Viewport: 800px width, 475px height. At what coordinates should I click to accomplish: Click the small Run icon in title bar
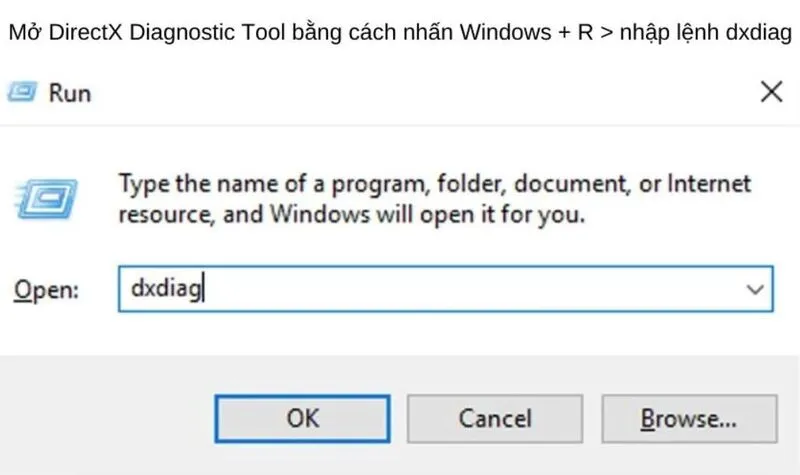[x=22, y=92]
